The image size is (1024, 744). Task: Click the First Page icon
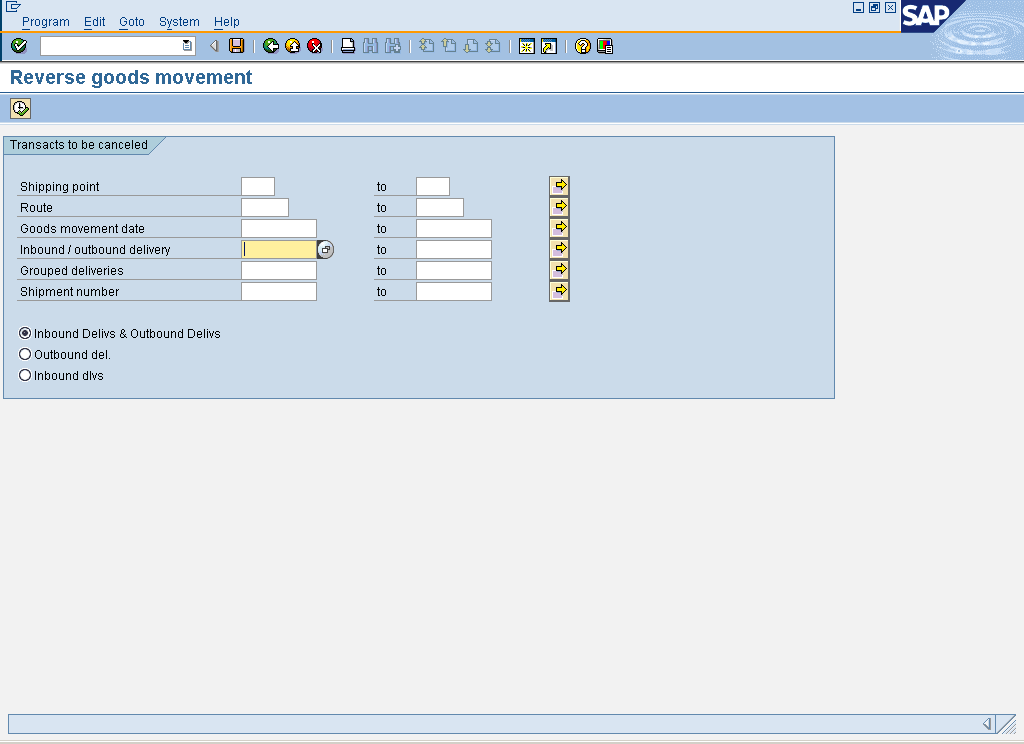click(x=426, y=46)
